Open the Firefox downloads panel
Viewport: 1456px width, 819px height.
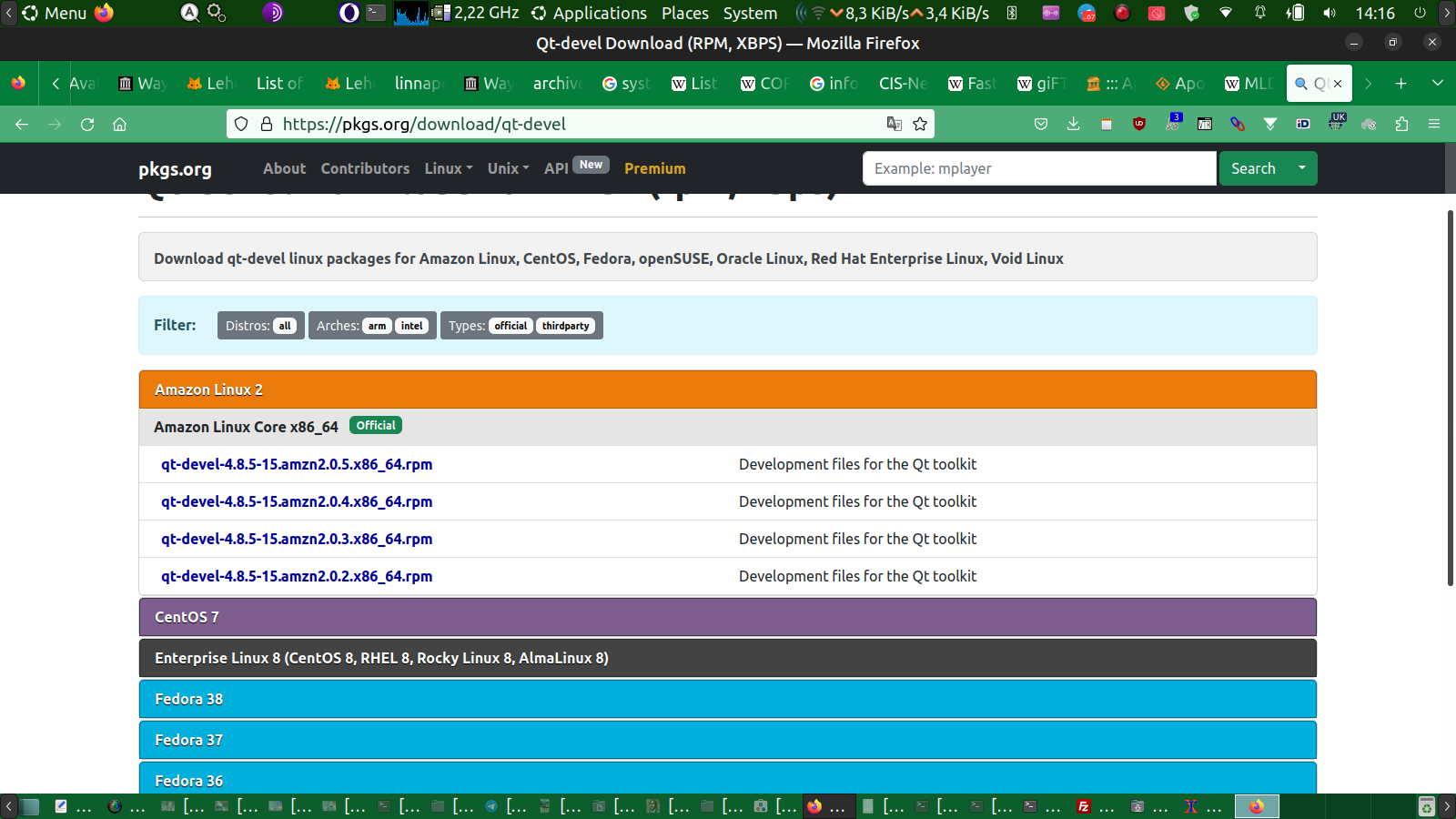click(1074, 124)
